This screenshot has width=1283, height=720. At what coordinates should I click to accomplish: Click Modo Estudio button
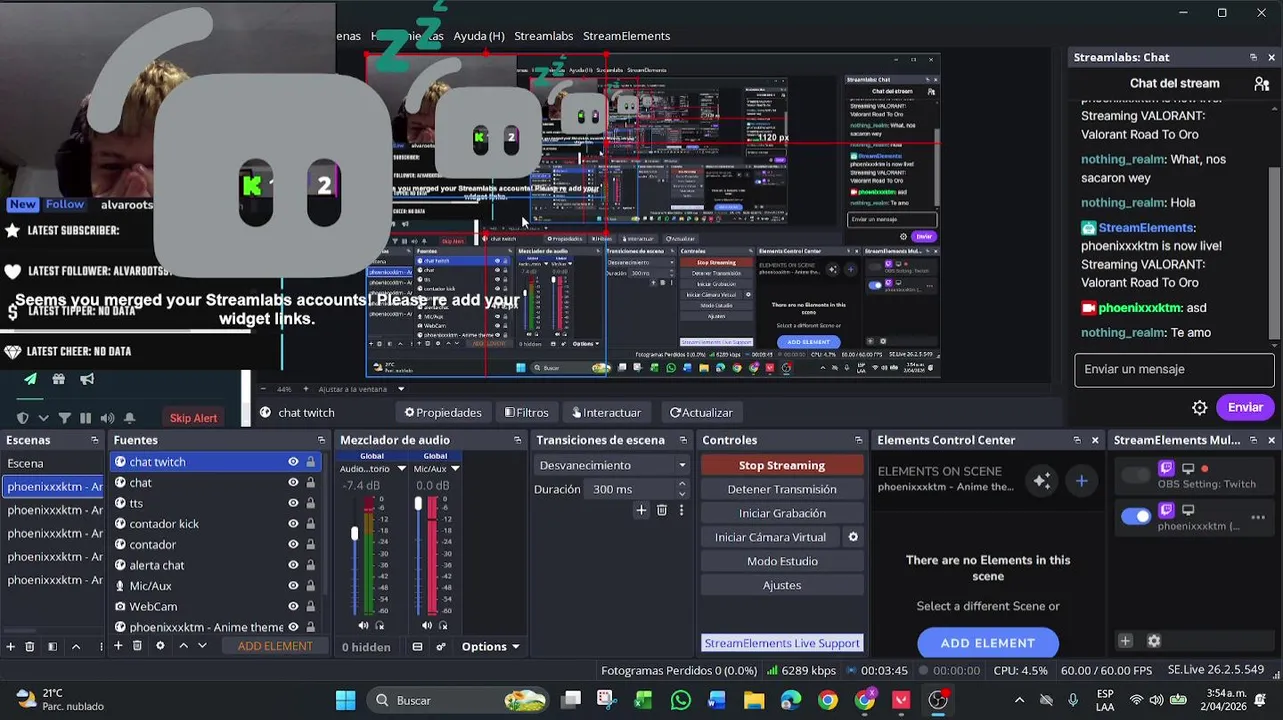tap(782, 561)
